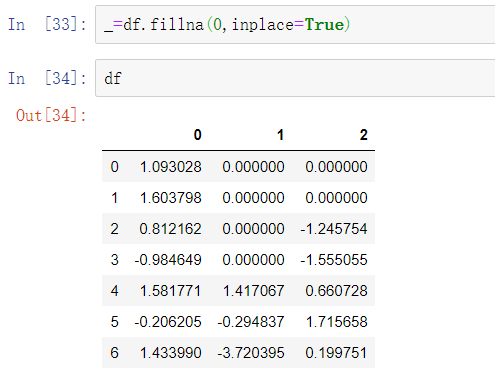The height and width of the screenshot is (375, 495).
Task: Select the In [34] prompt label
Action: [47, 79]
